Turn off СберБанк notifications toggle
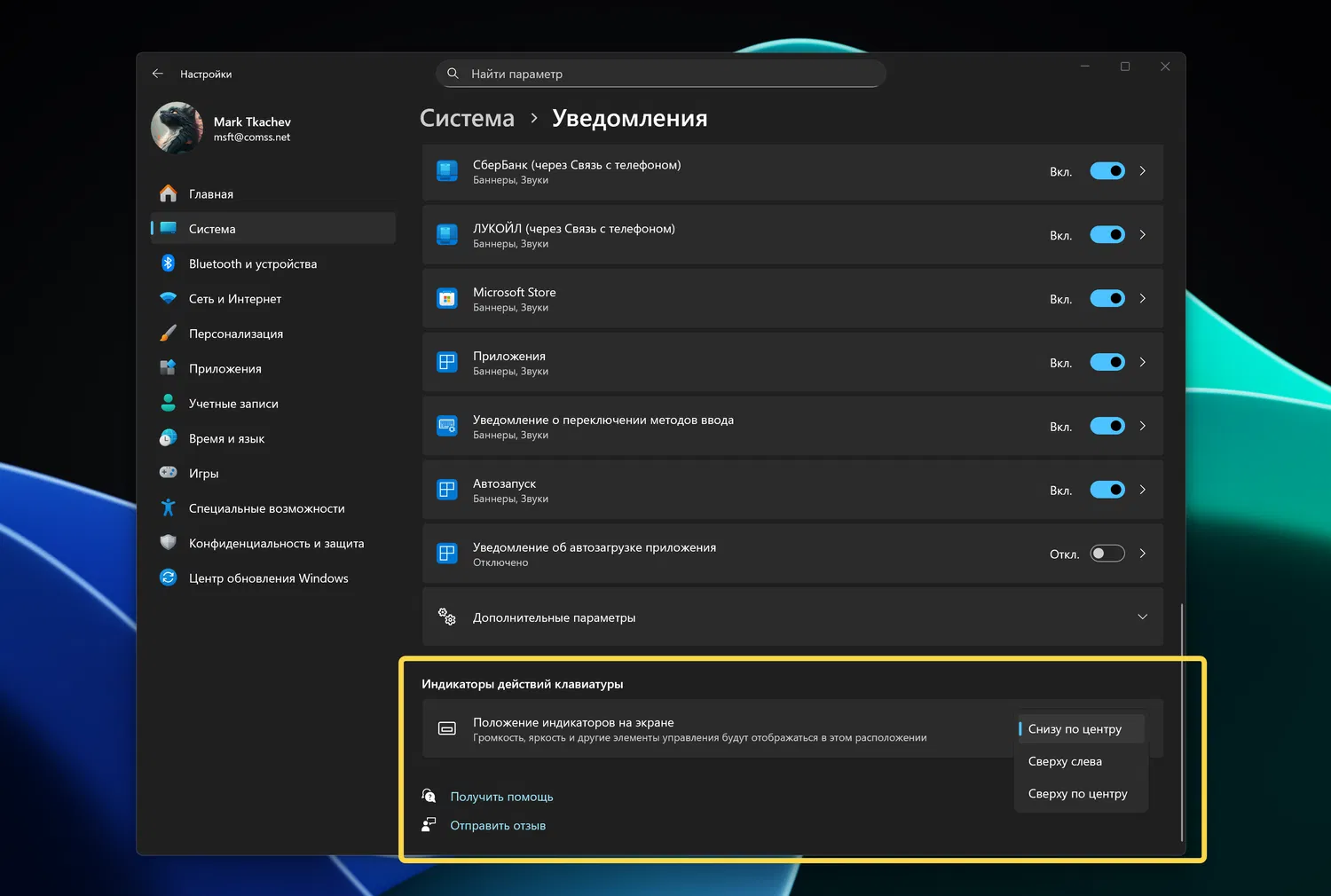Screen dimensions: 1331x896 (1107, 171)
